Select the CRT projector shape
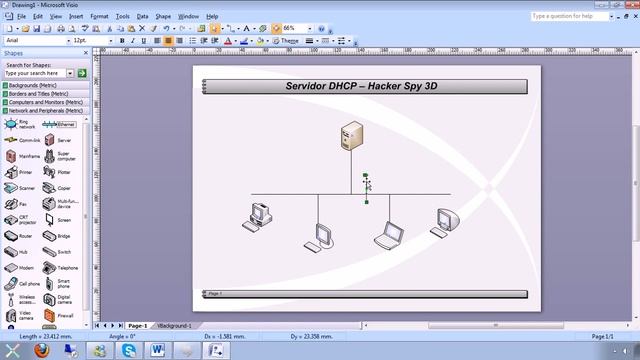Viewport: 640px width, 360px height. pos(20,220)
